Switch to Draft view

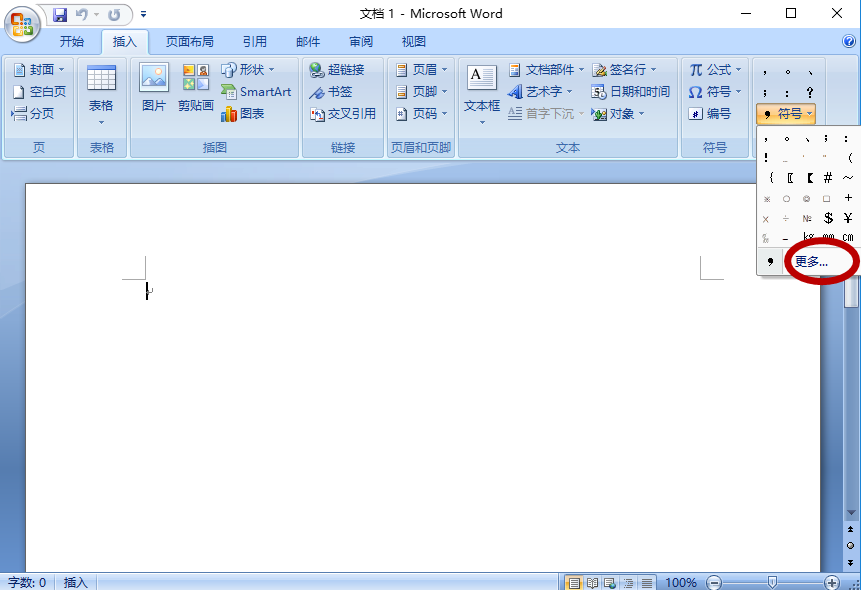pos(647,583)
